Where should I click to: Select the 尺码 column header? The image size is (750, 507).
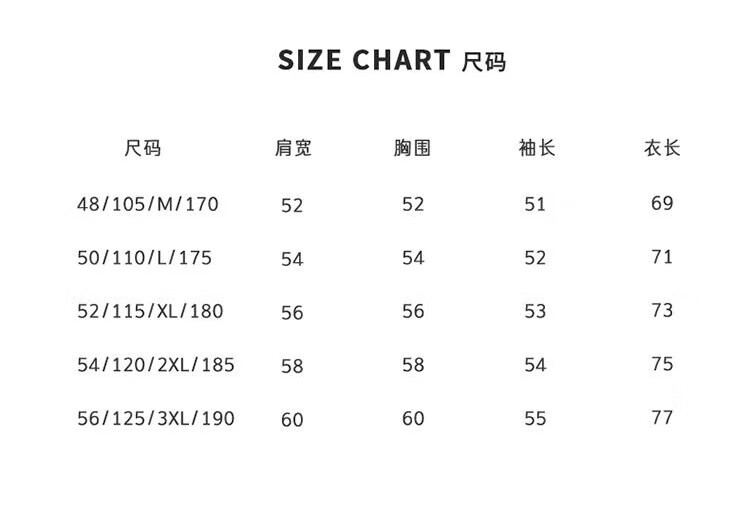click(143, 148)
